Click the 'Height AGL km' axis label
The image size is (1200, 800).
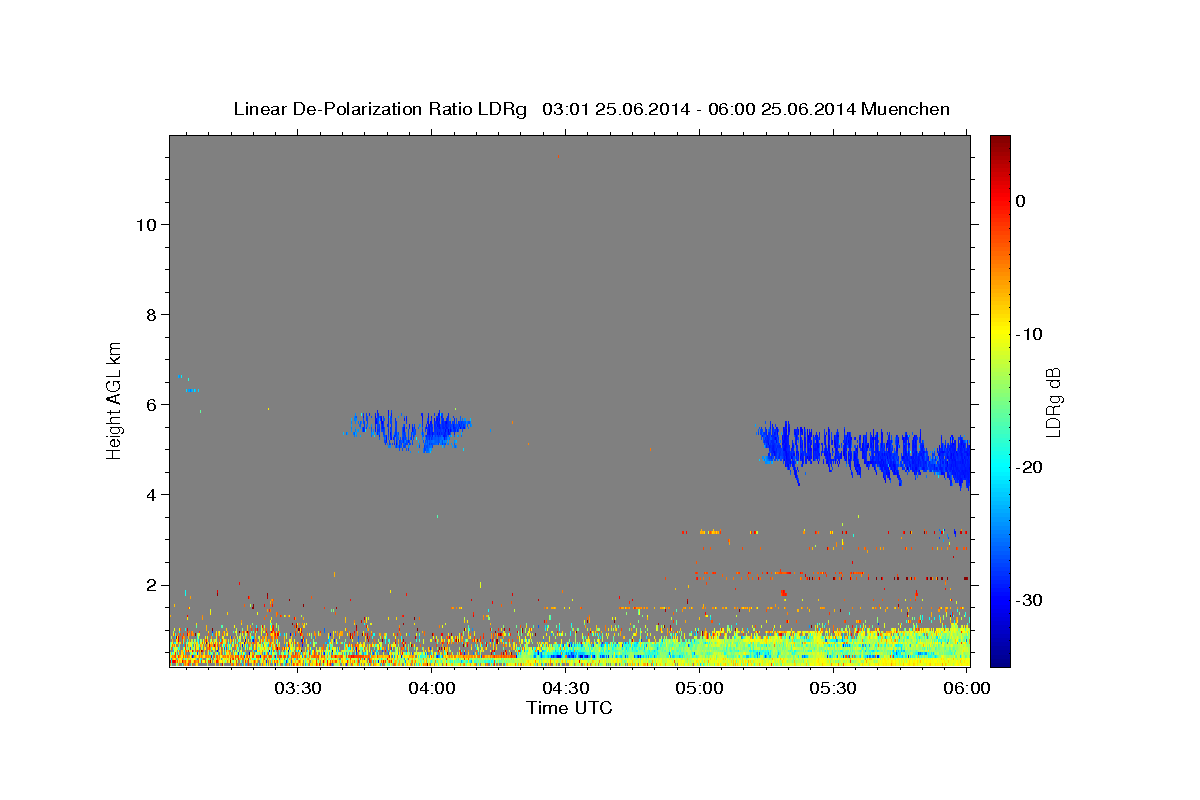115,400
